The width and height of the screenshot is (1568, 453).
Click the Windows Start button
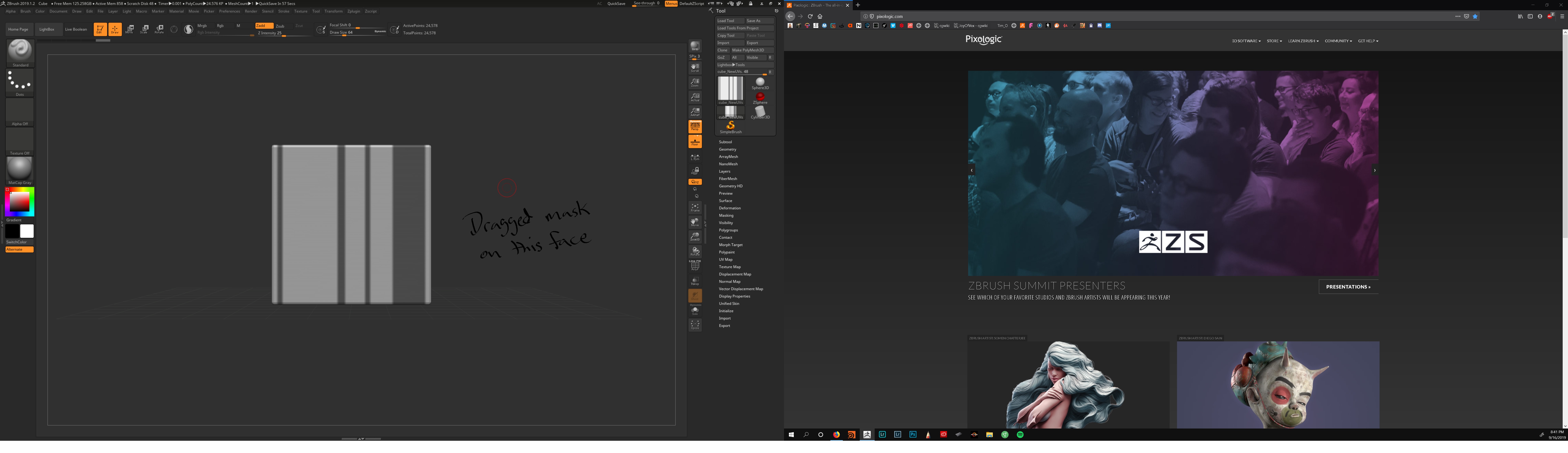pyautogui.click(x=791, y=435)
